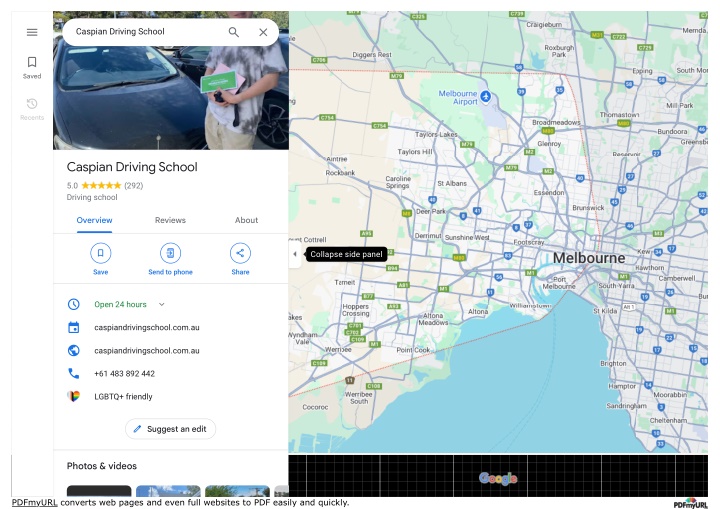Click the search magnifier icon
720x509 pixels.
(234, 32)
